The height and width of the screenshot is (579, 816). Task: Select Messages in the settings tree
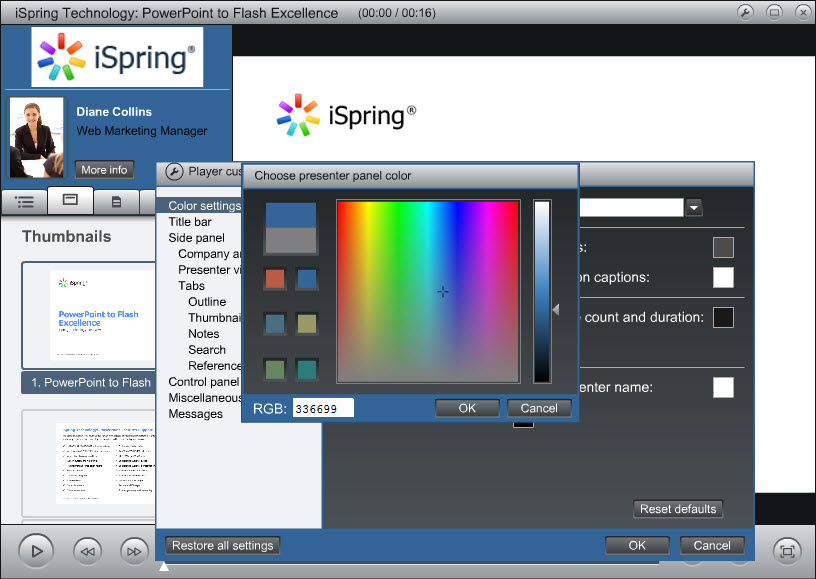[x=195, y=414]
